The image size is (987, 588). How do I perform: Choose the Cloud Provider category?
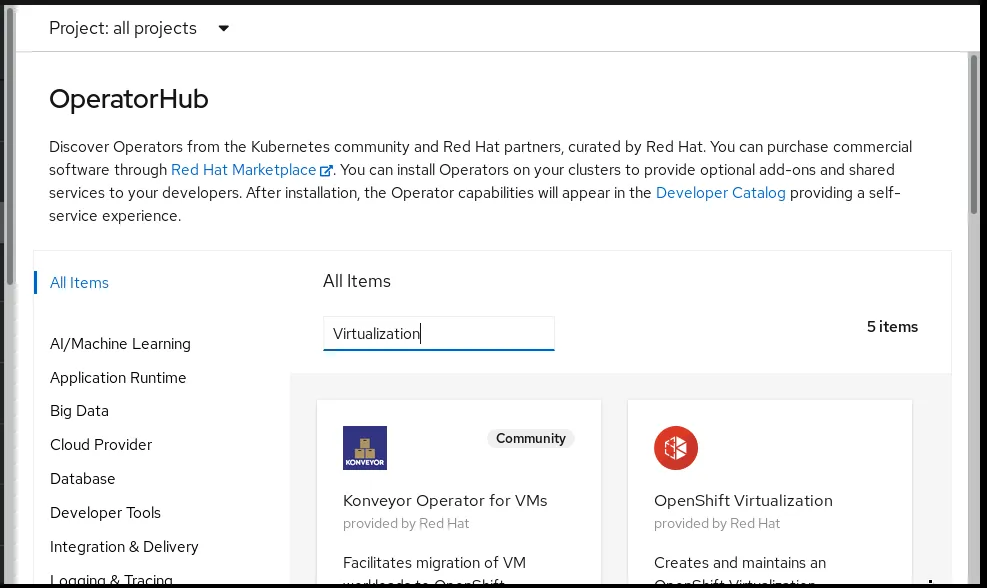click(101, 445)
